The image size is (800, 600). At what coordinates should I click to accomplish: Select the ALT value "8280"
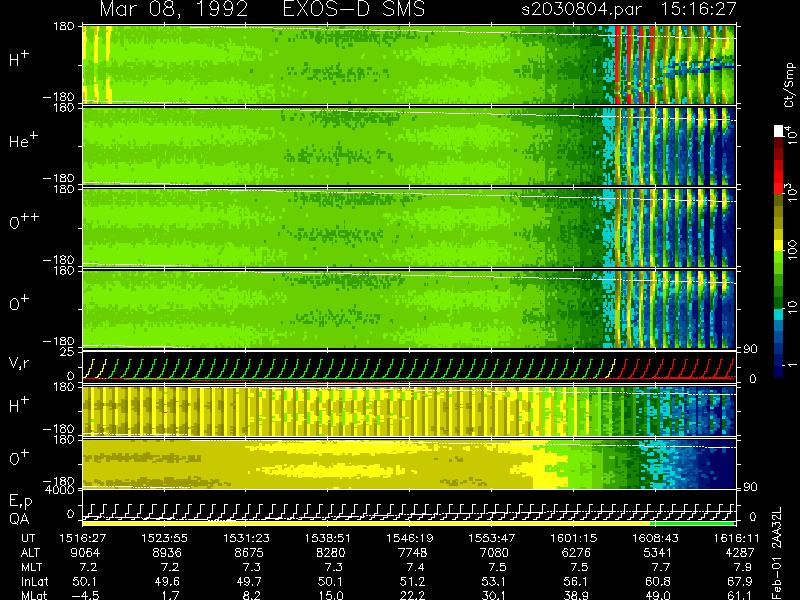[331, 553]
